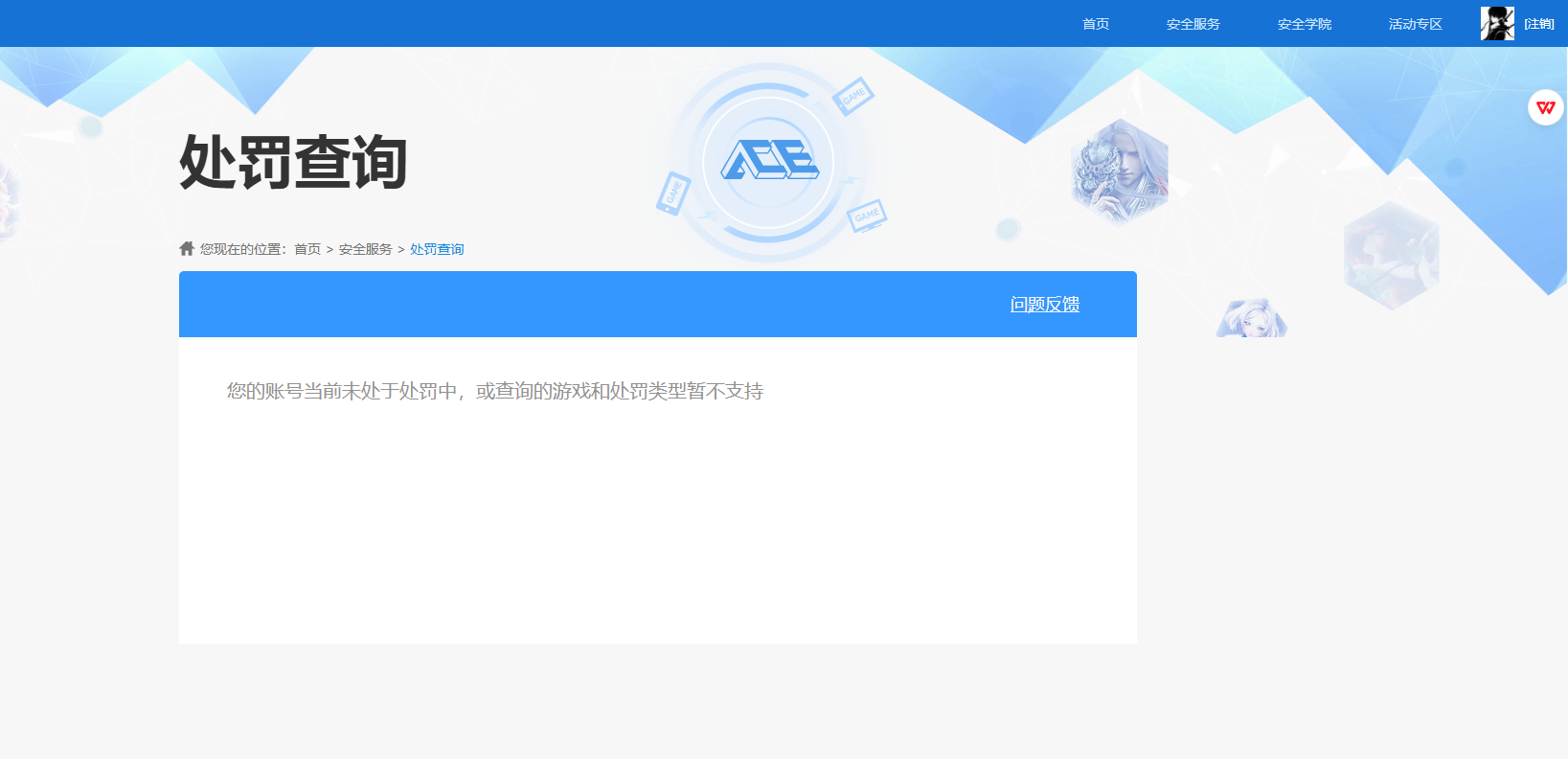This screenshot has width=1568, height=776.
Task: Open the 安全服务 navigation menu
Action: point(1193,24)
